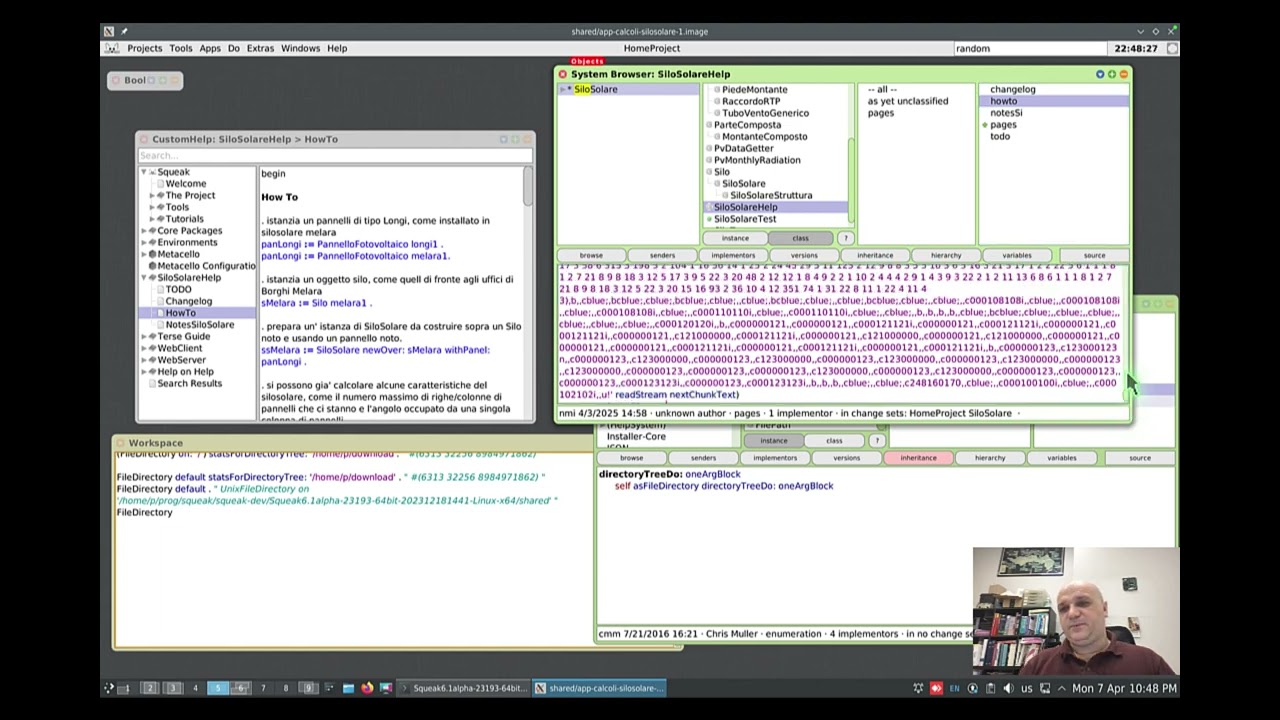Screen dimensions: 1280x720
Task: Select the notesSi method
Action: click(x=1006, y=113)
